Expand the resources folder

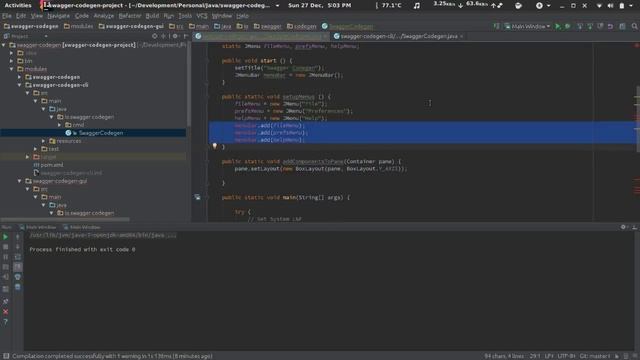coord(43,141)
